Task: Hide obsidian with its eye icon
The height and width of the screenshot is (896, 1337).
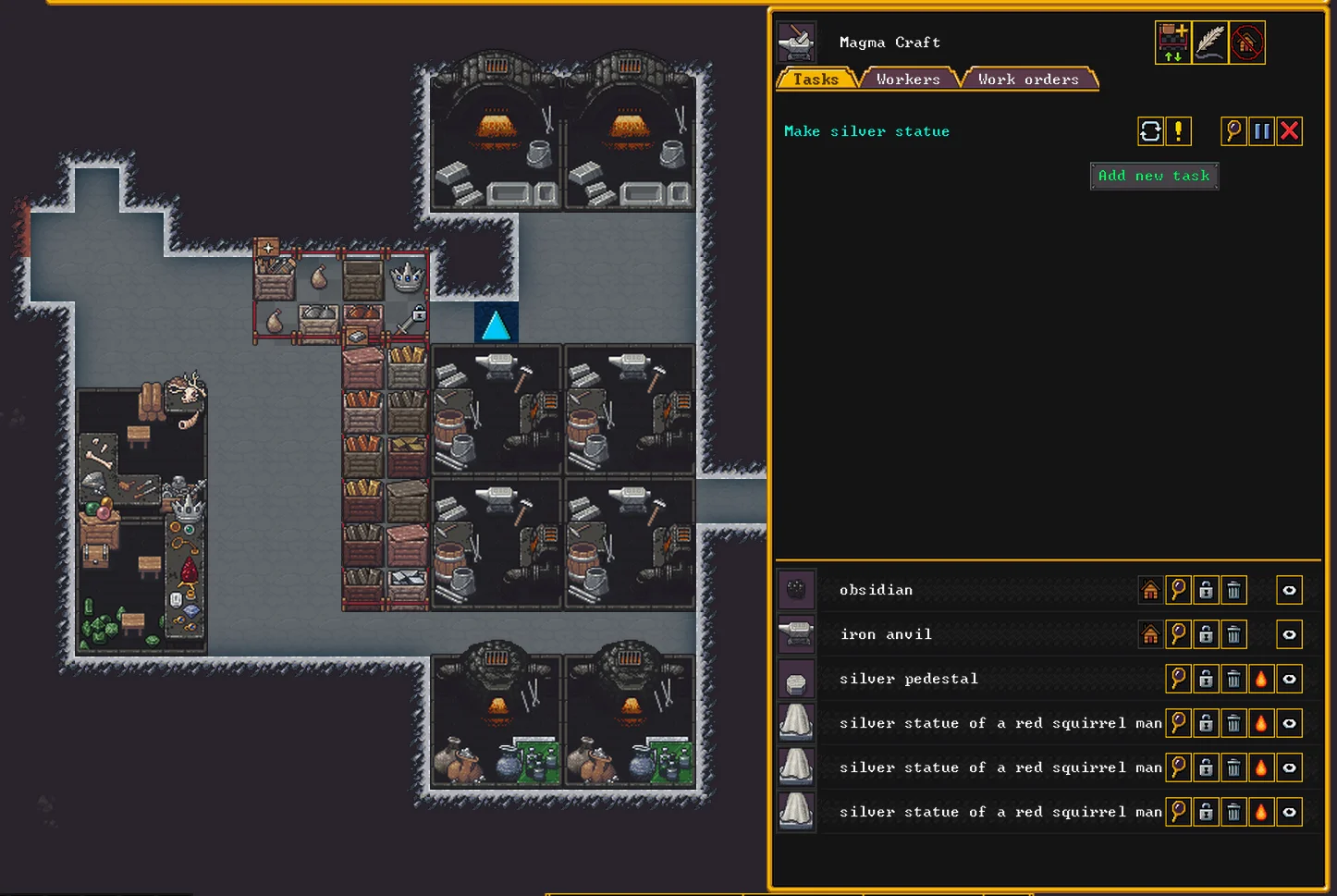Action: tap(1289, 590)
